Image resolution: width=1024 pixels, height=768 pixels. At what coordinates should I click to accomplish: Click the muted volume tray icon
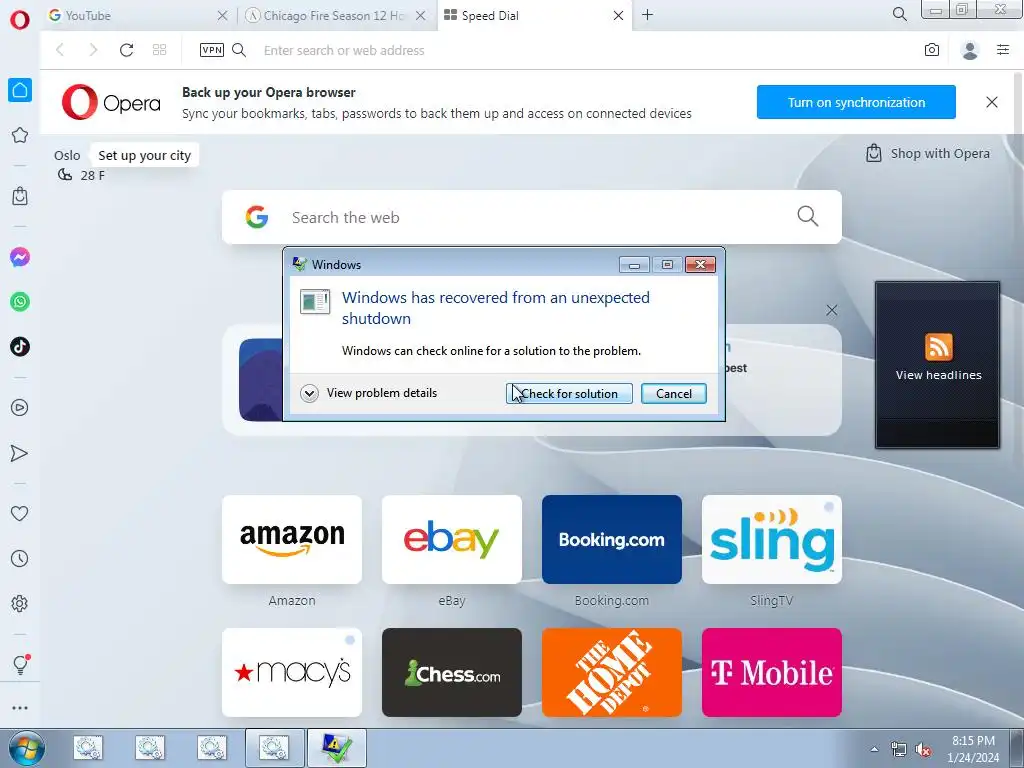pos(923,750)
